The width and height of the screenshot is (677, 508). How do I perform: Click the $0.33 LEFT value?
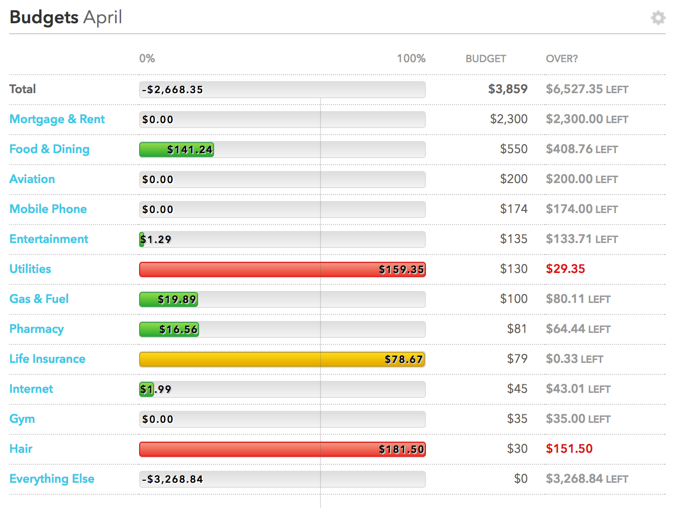point(574,359)
